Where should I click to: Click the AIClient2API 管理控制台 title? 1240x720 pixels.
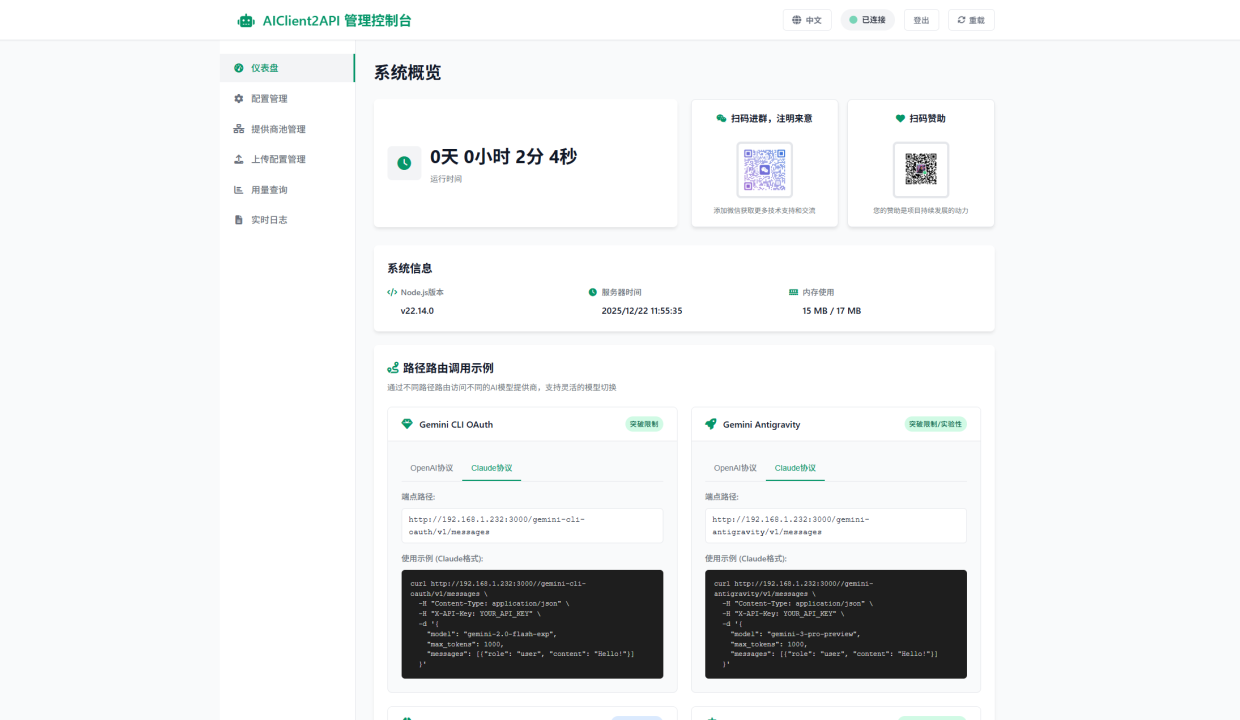(337, 20)
